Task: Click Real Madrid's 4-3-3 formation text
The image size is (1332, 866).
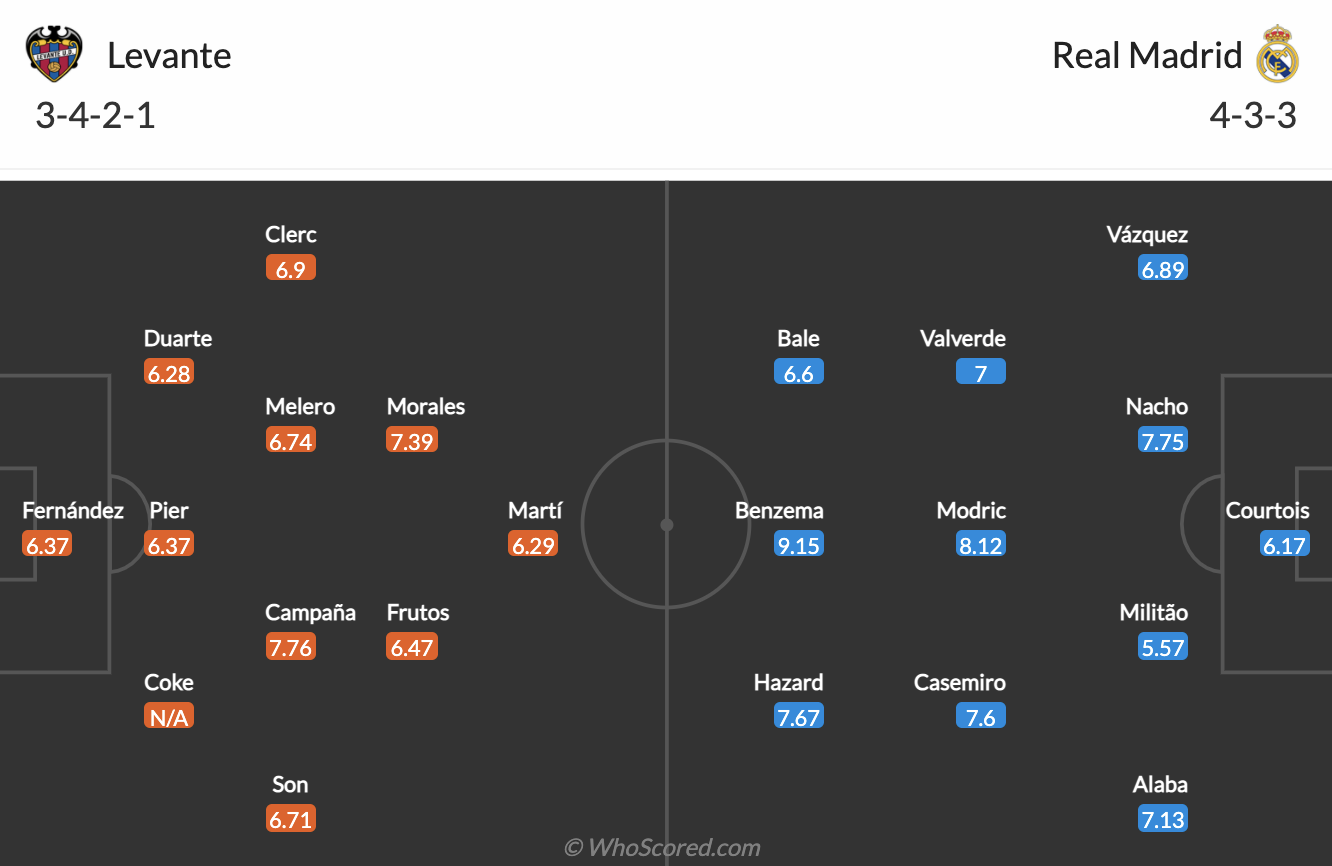Action: (x=1252, y=116)
